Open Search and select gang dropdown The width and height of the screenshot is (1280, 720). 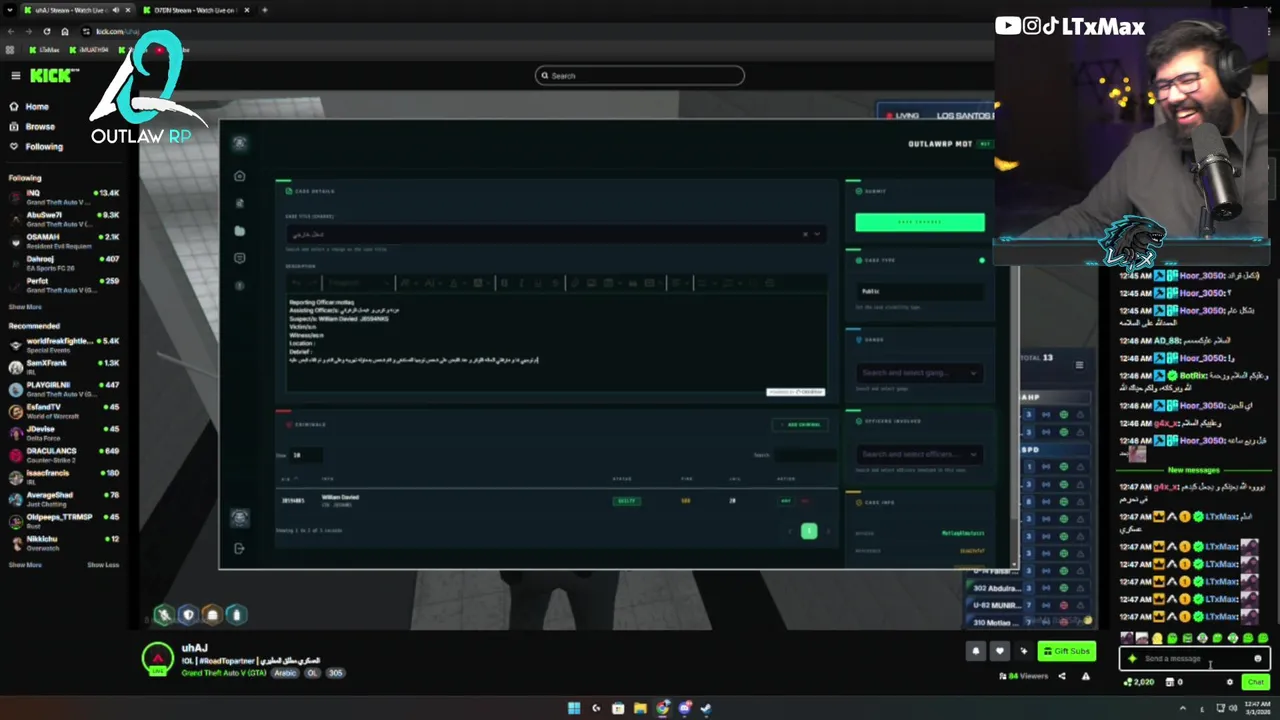pos(920,373)
